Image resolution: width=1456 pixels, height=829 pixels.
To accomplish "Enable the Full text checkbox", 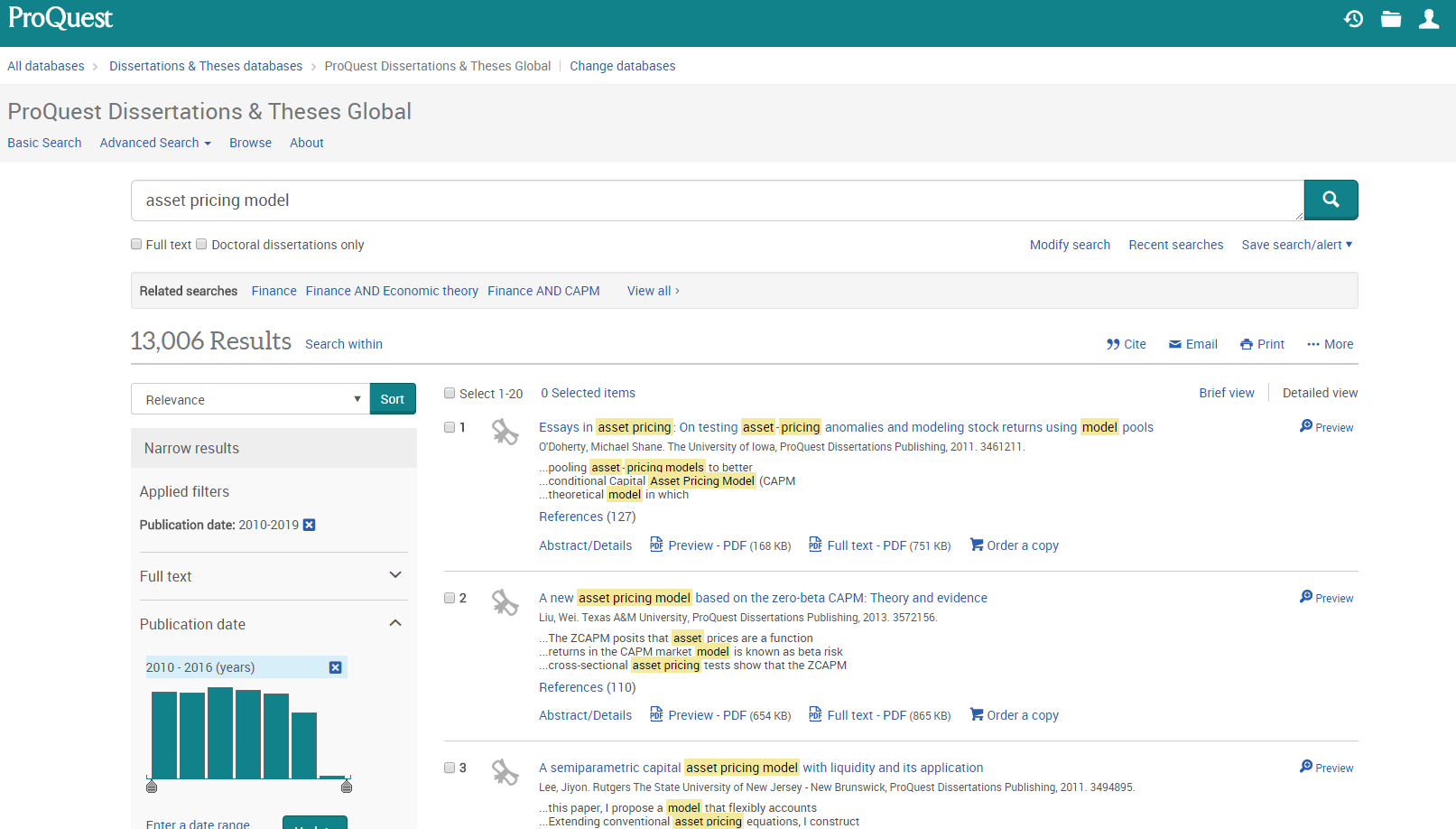I will click(136, 244).
